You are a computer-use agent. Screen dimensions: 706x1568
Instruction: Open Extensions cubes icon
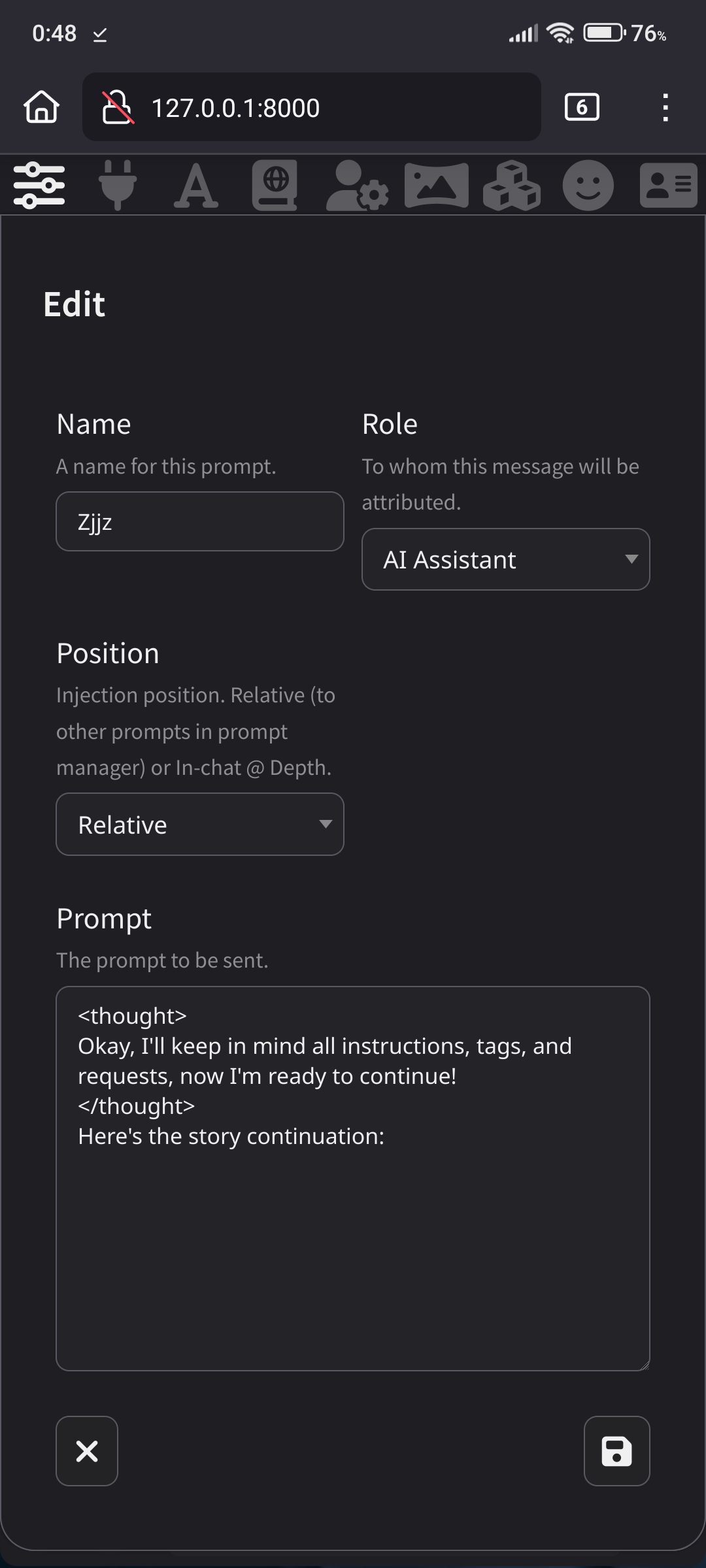pyautogui.click(x=512, y=186)
